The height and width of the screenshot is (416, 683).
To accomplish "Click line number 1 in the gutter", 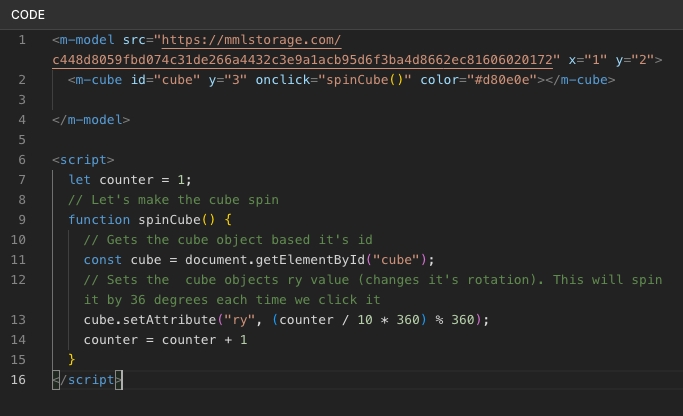I will point(22,40).
